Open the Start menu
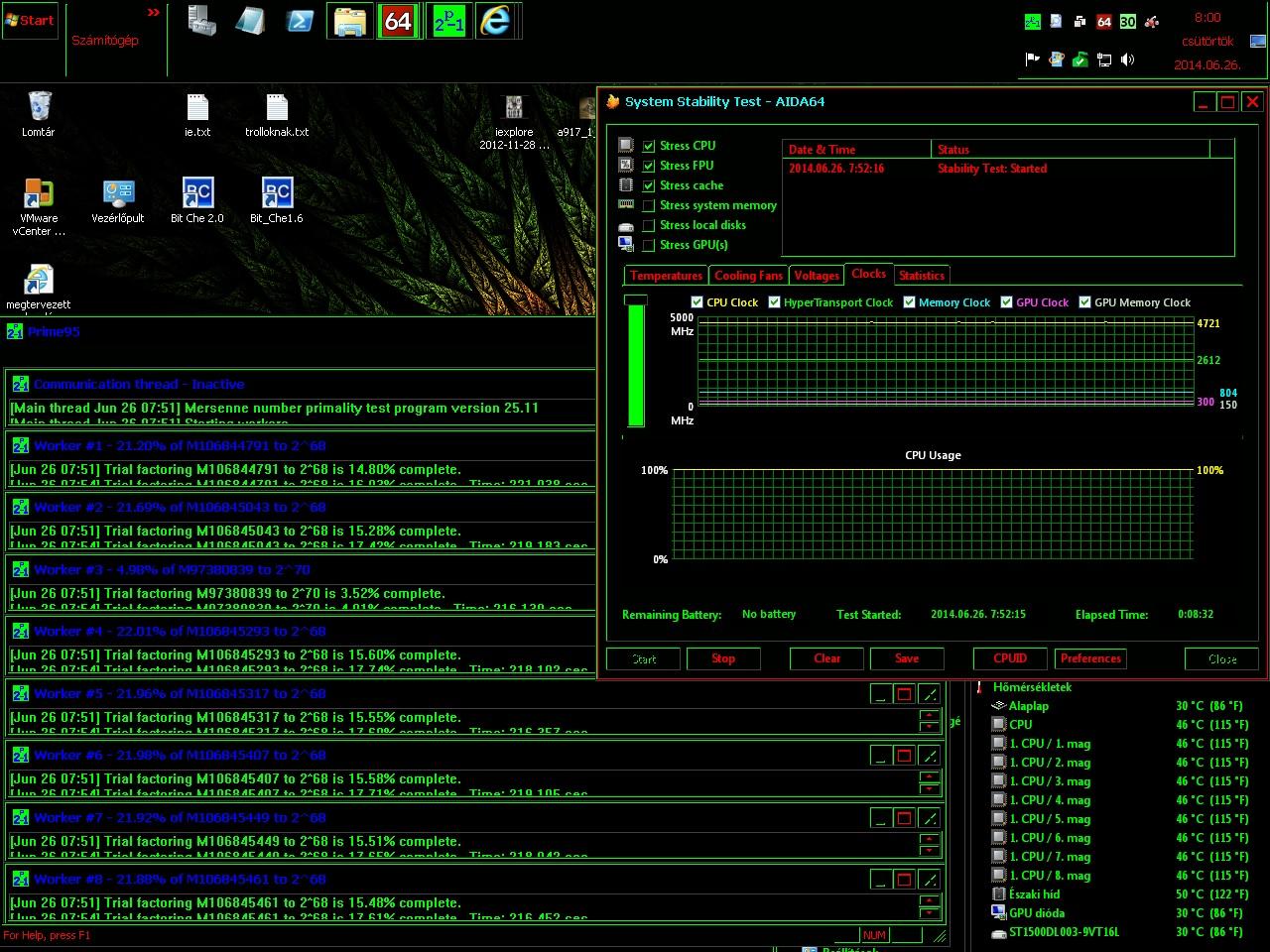1270x952 pixels. point(30,20)
